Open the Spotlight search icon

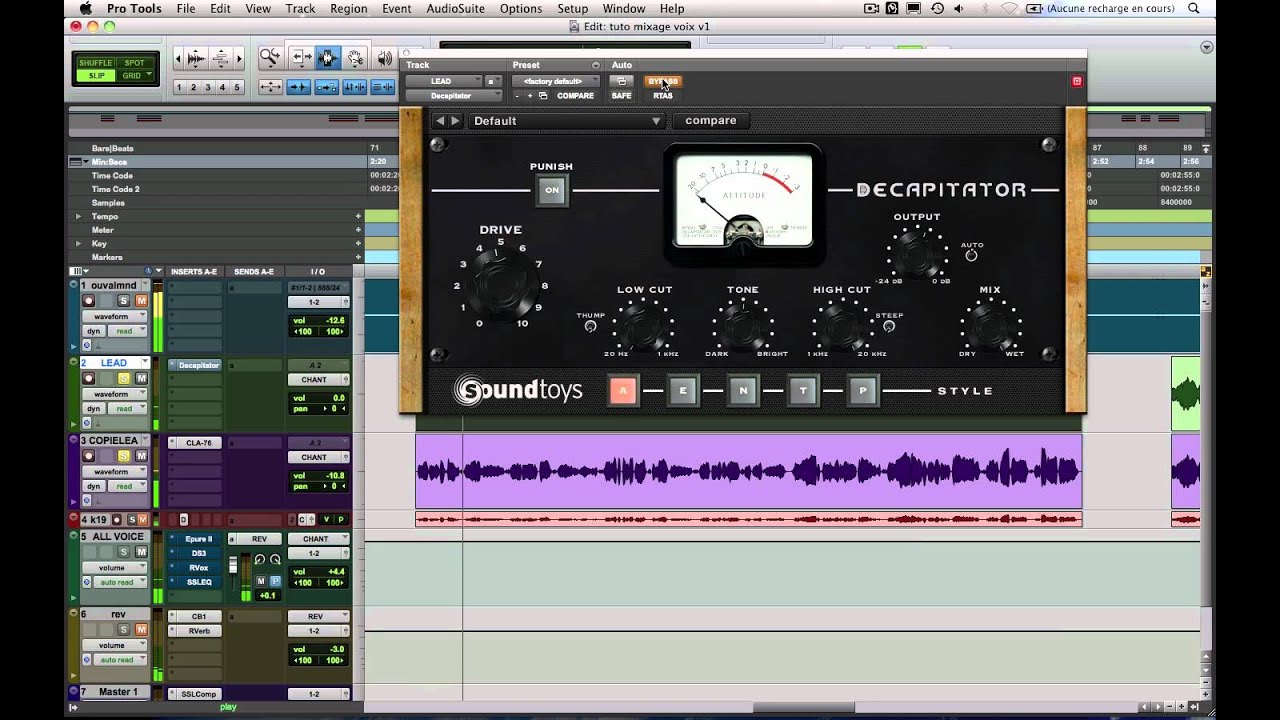tap(1194, 8)
